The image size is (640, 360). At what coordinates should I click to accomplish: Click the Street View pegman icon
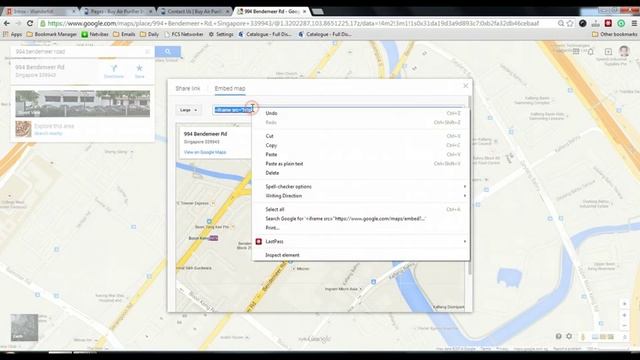583,337
